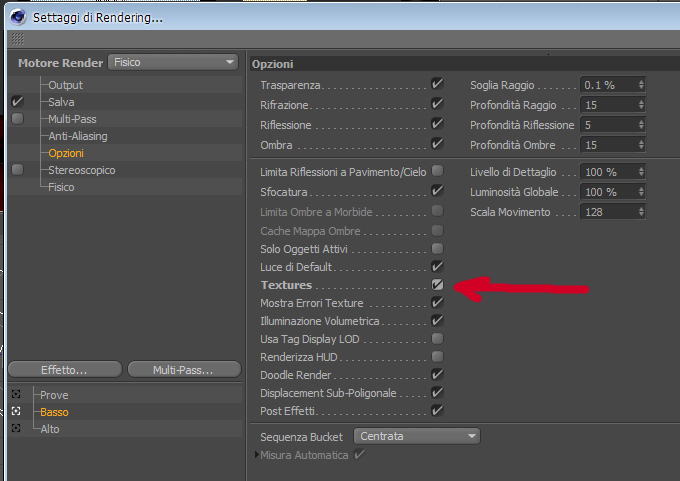Enable the Usa Tag Display LOD checkbox
Image resolution: width=680 pixels, height=481 pixels.
pyautogui.click(x=437, y=338)
